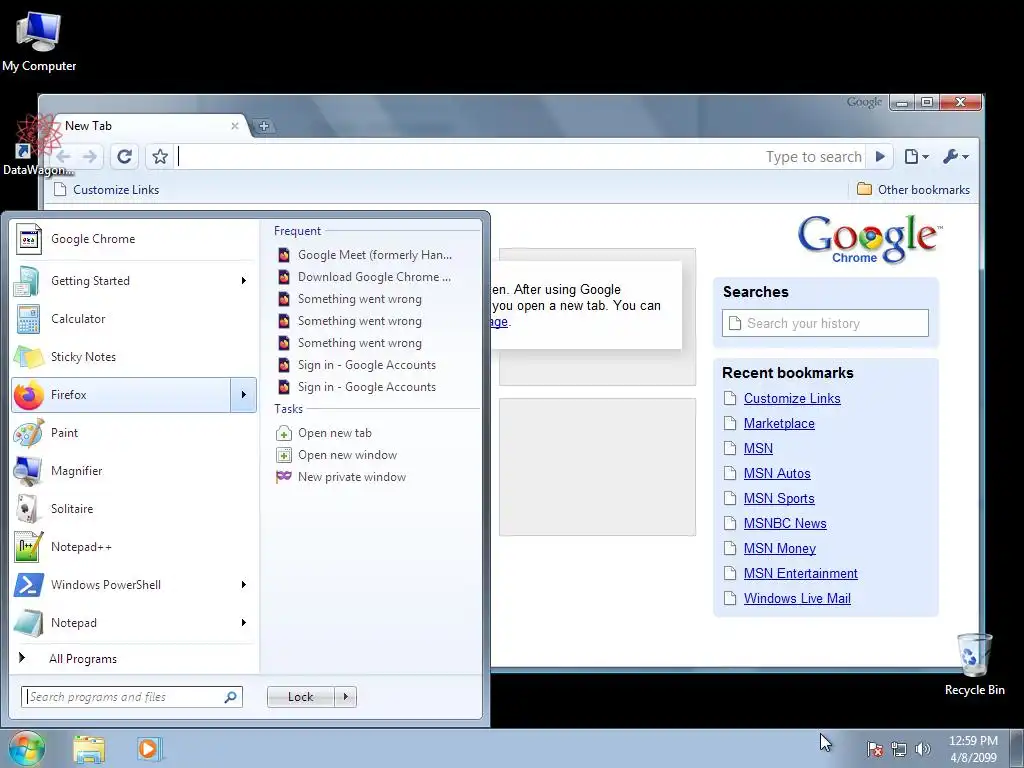Open Windows Media Player from taskbar

tap(148, 749)
